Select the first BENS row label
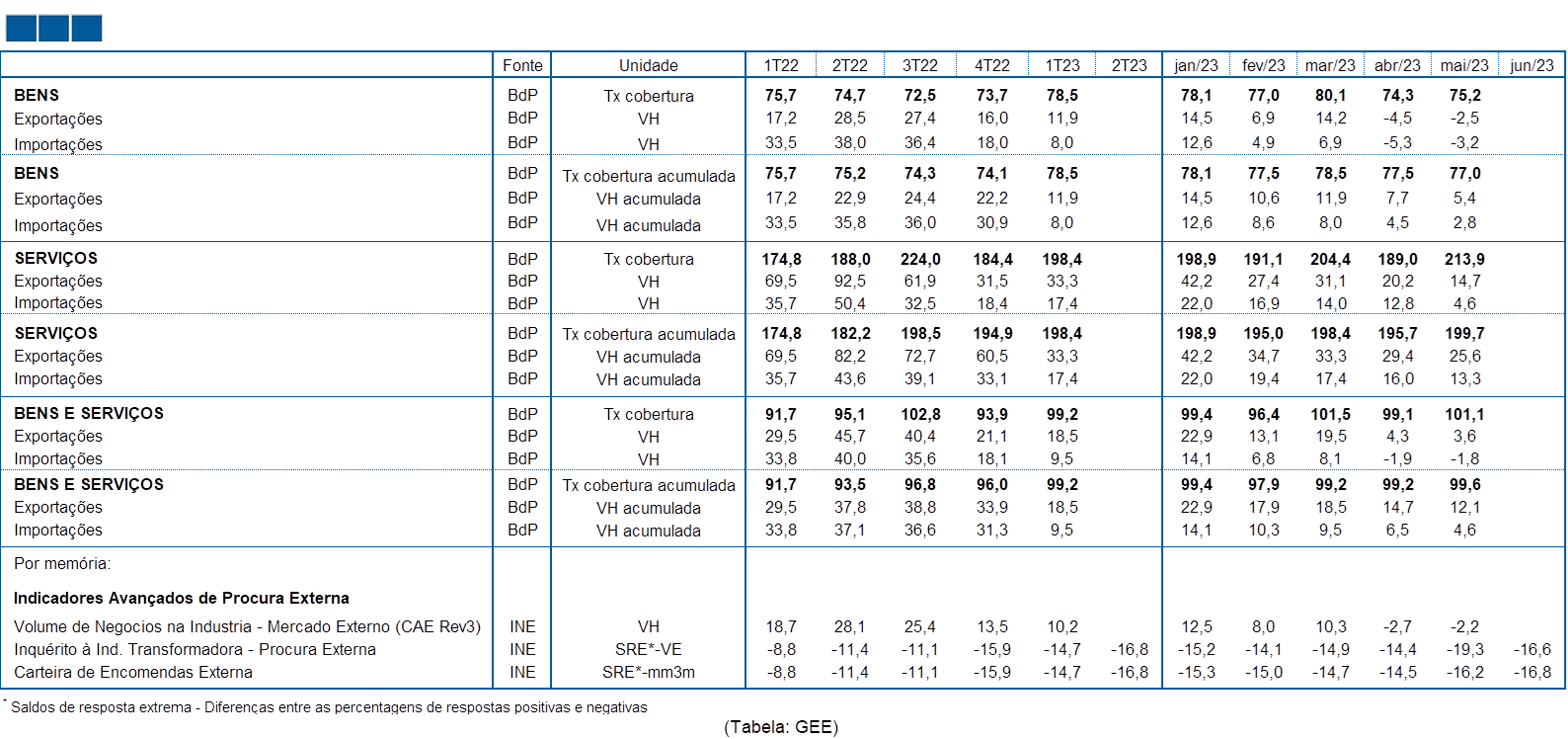This screenshot has height=739, width=1568. (x=37, y=95)
